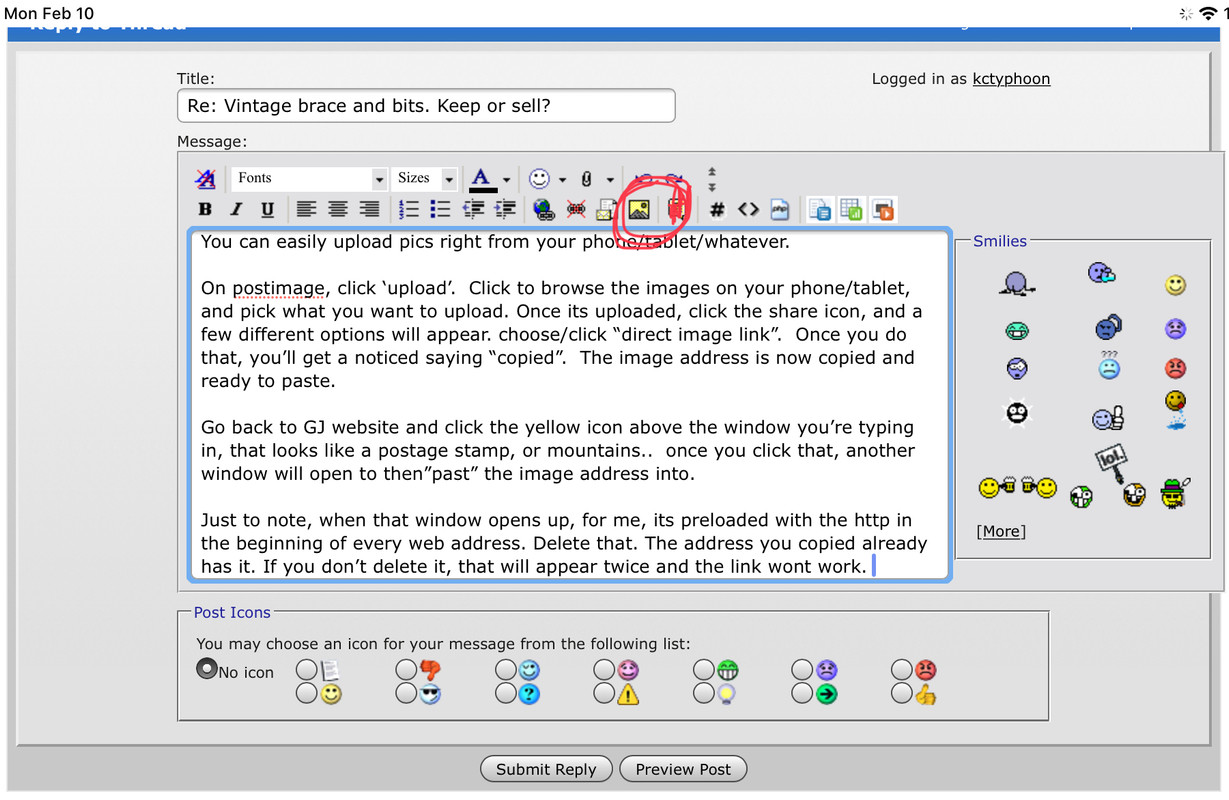Align text center
This screenshot has height=800, width=1229.
tap(338, 209)
